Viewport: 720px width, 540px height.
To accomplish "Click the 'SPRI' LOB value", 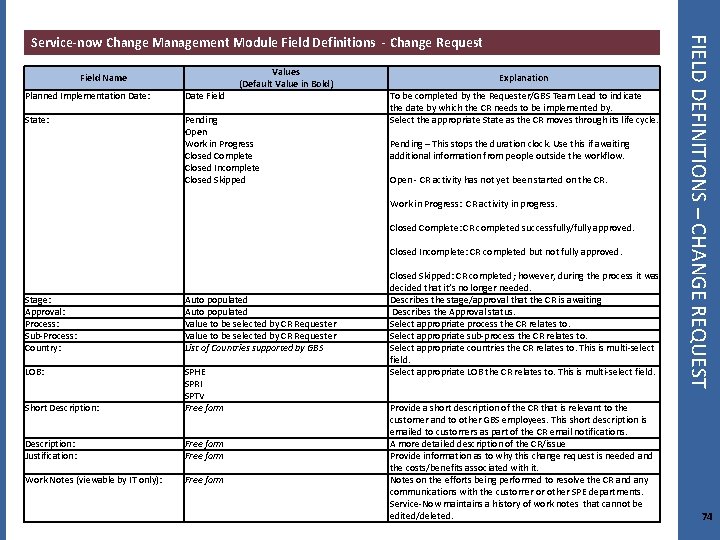I will coord(194,384).
